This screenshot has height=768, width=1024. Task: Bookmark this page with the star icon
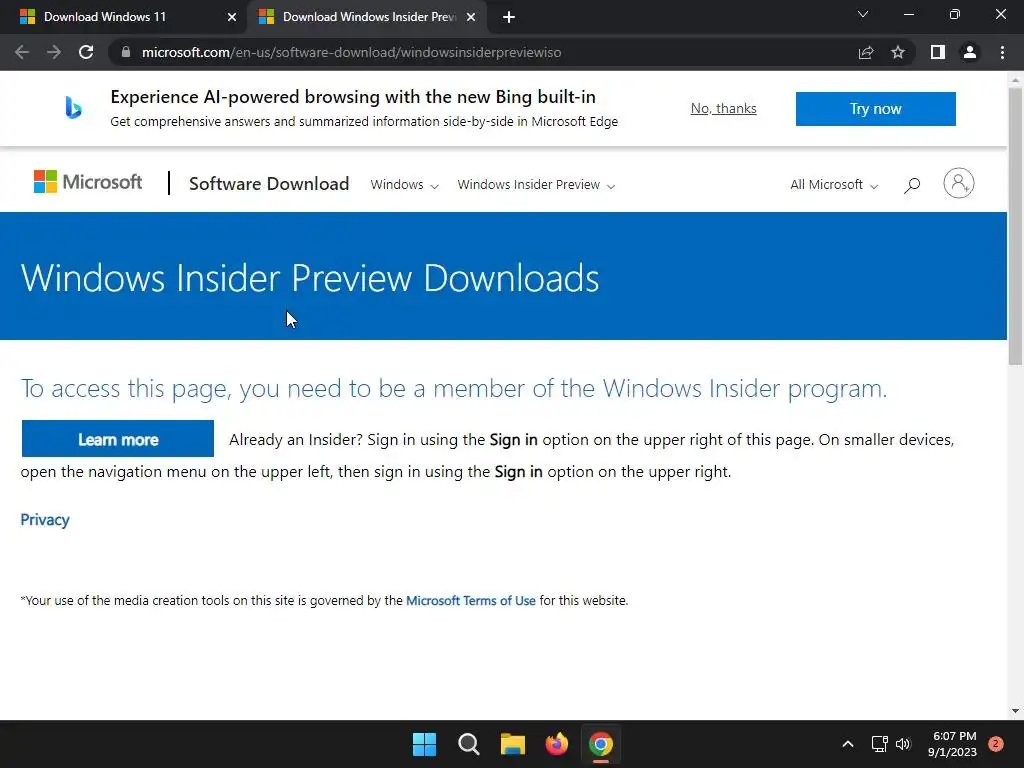(898, 52)
